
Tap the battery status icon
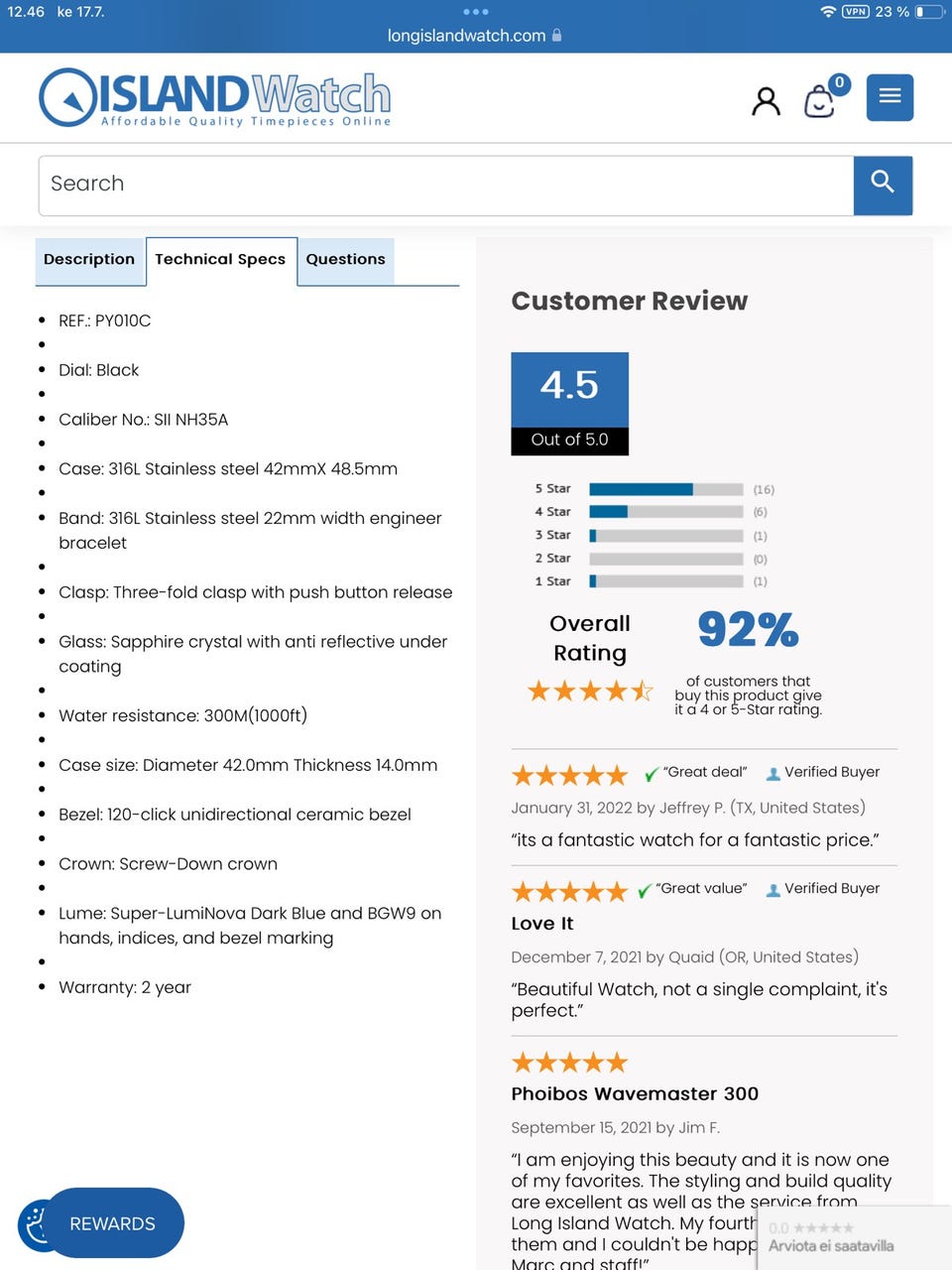(x=929, y=12)
